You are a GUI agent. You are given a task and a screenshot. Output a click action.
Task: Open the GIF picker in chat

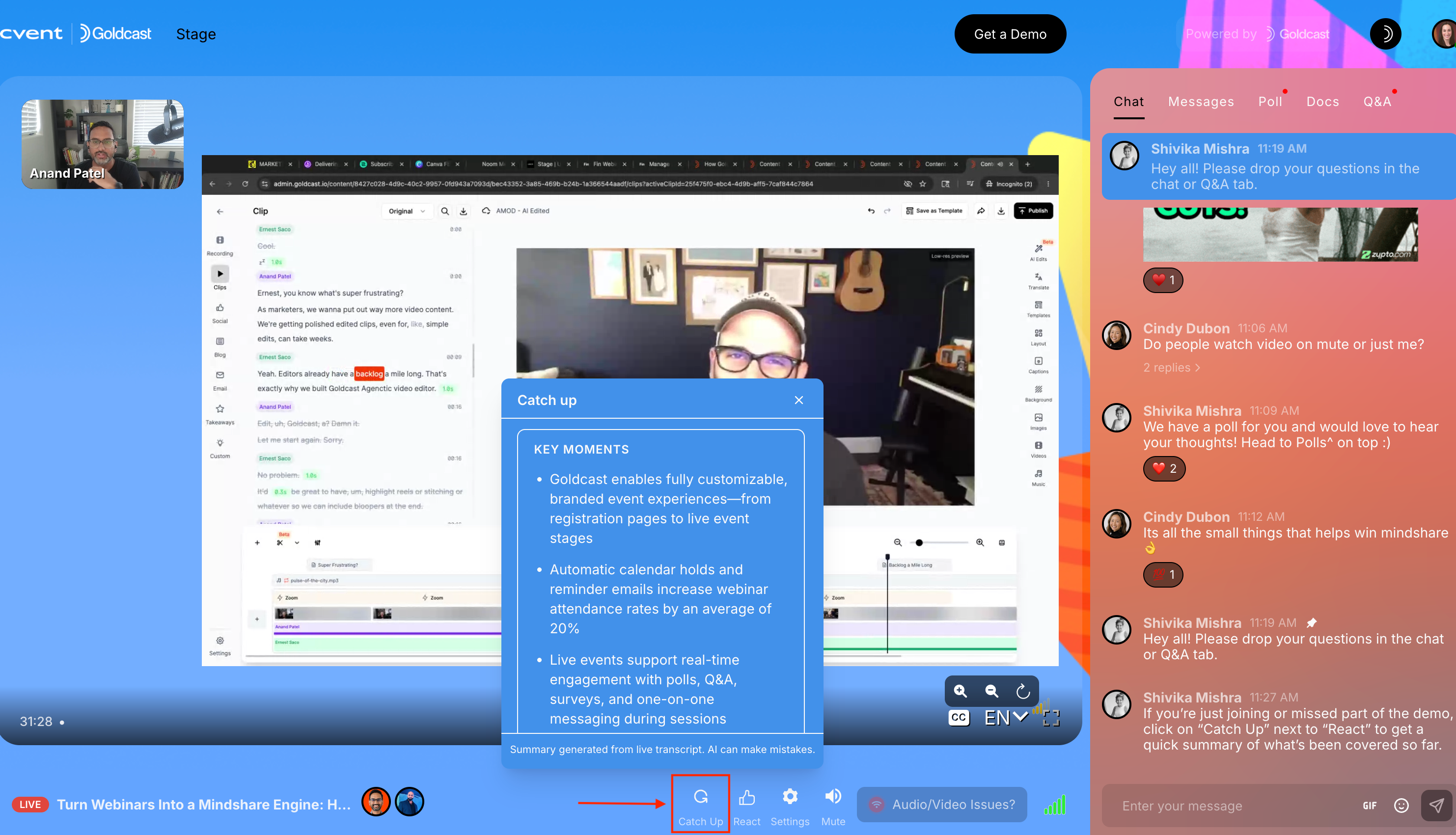click(x=1370, y=805)
